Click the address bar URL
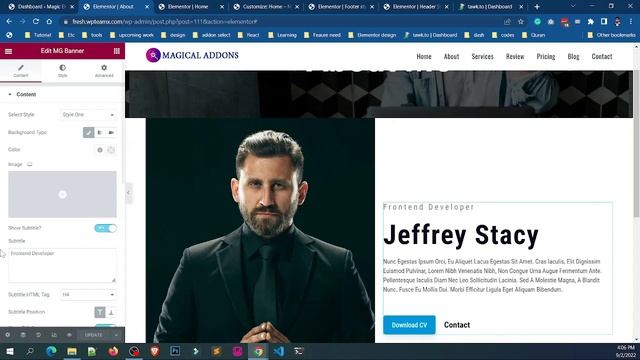The image size is (640, 360). tap(165, 22)
